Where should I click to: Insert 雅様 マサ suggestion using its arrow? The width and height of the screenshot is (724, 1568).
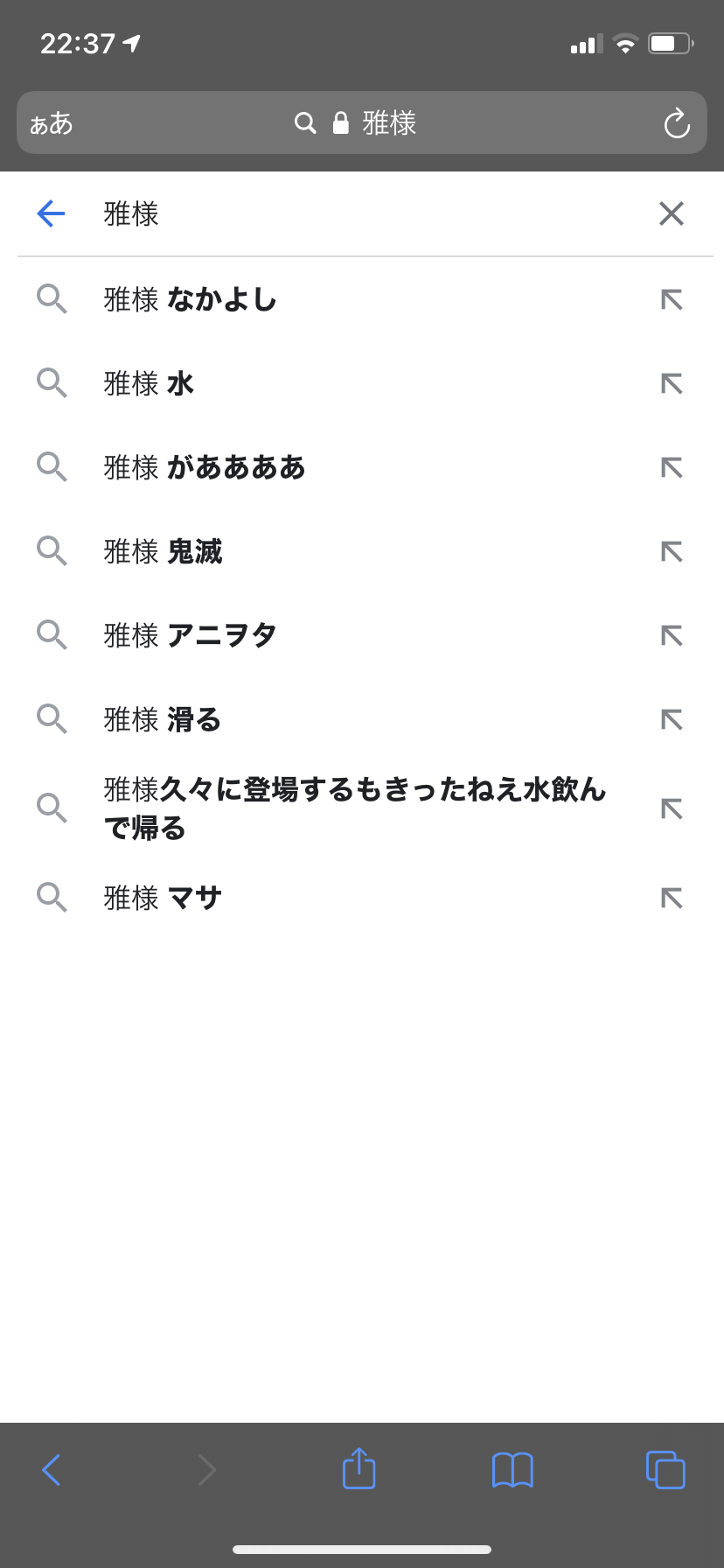pyautogui.click(x=672, y=899)
